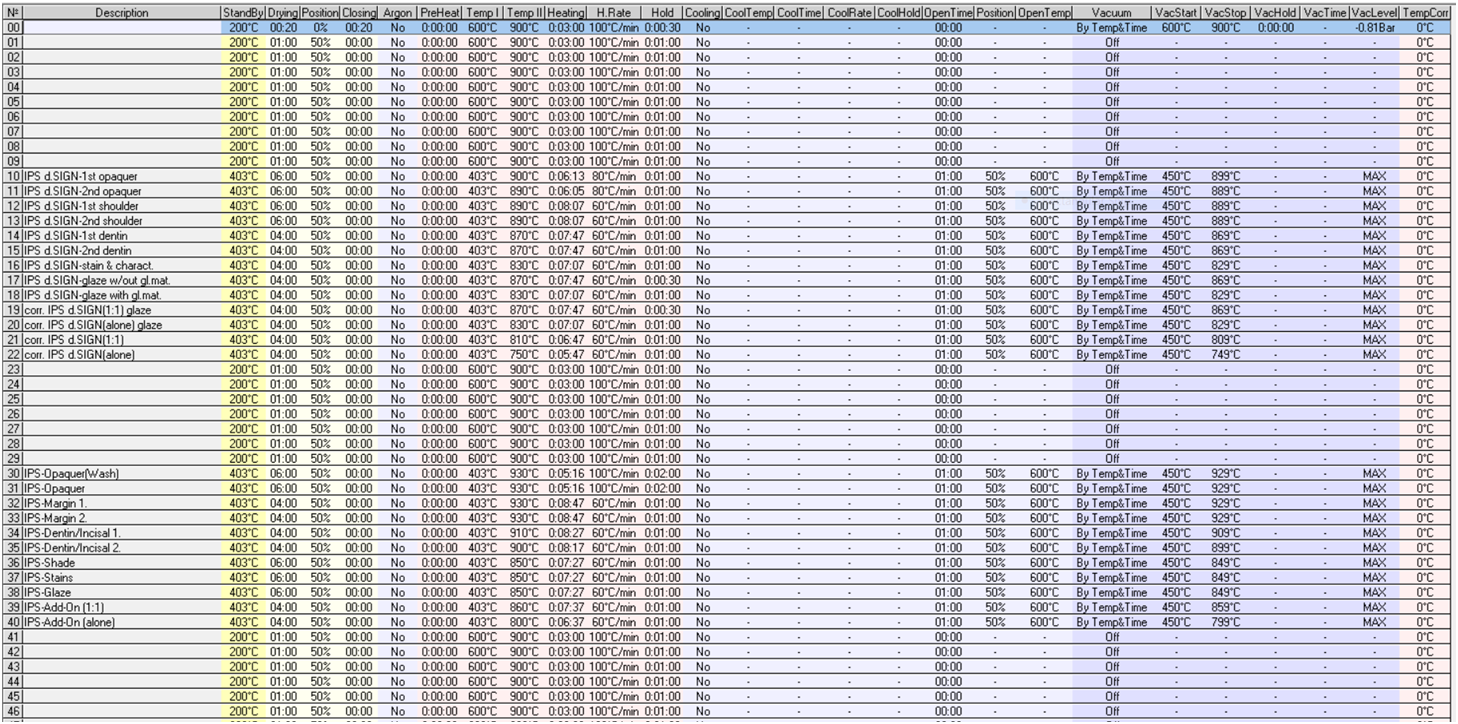The height and width of the screenshot is (724, 1458).
Task: Click the 'IPS-Margin 1.' description
Action: (56, 502)
